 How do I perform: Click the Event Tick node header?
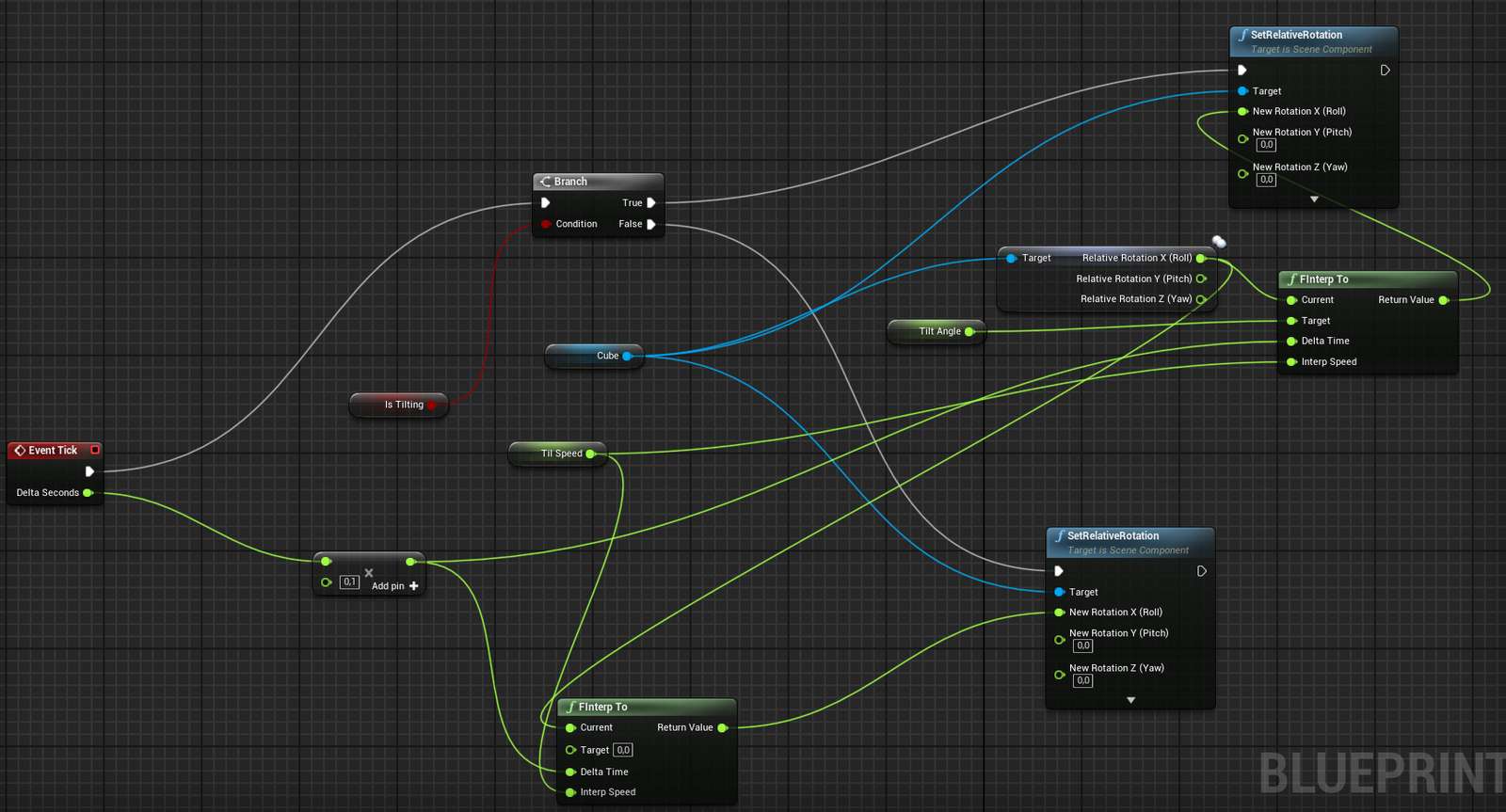55,451
